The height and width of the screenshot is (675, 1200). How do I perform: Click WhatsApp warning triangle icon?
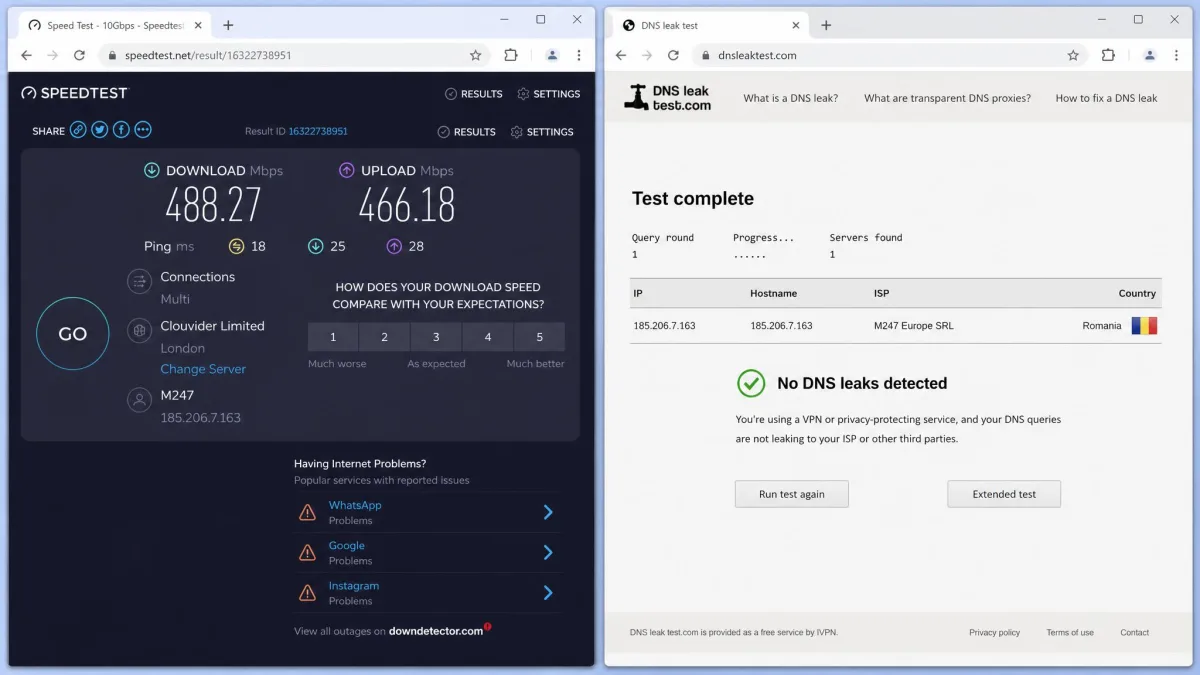pyautogui.click(x=307, y=513)
